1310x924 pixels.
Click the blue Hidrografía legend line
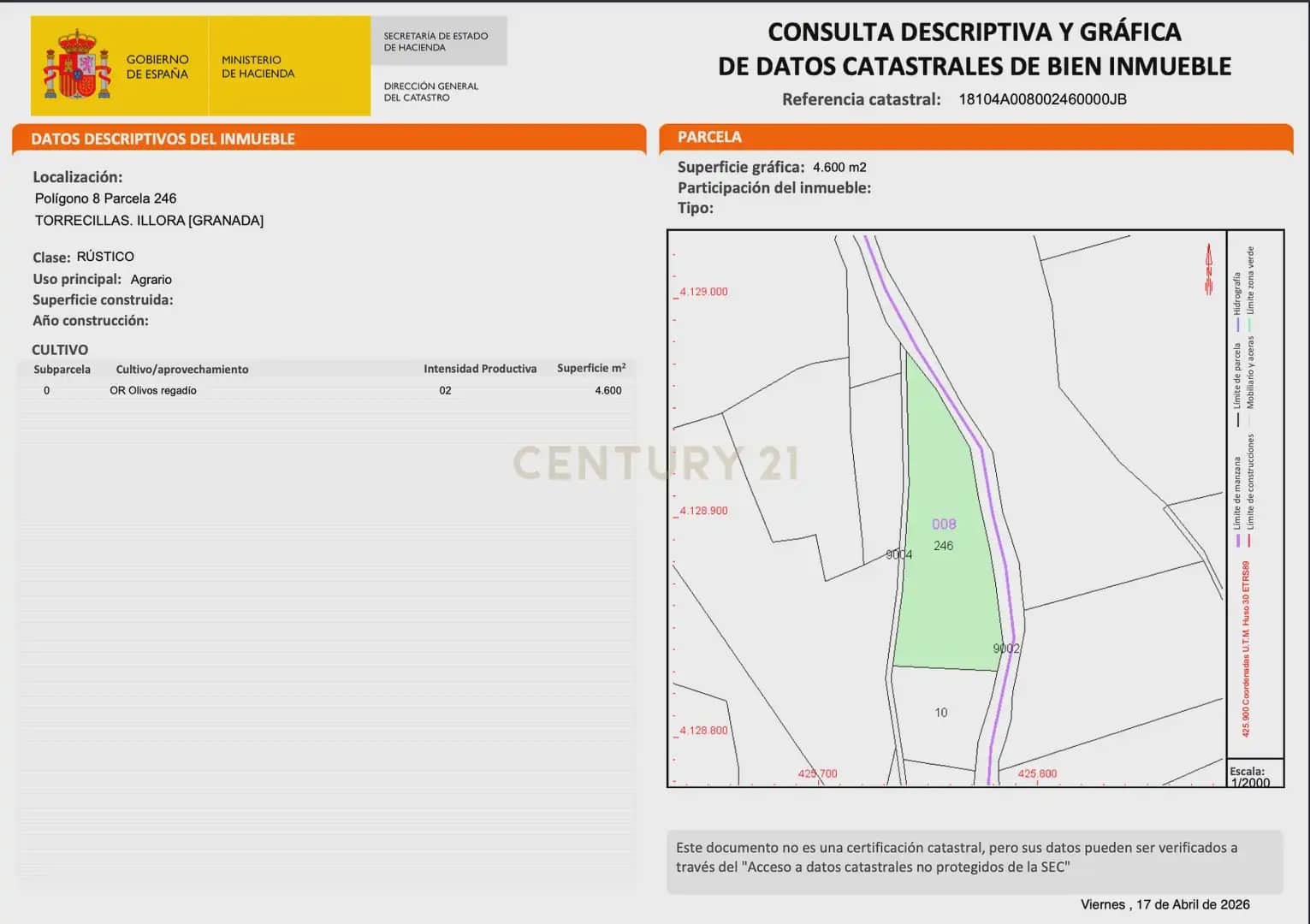point(1237,324)
